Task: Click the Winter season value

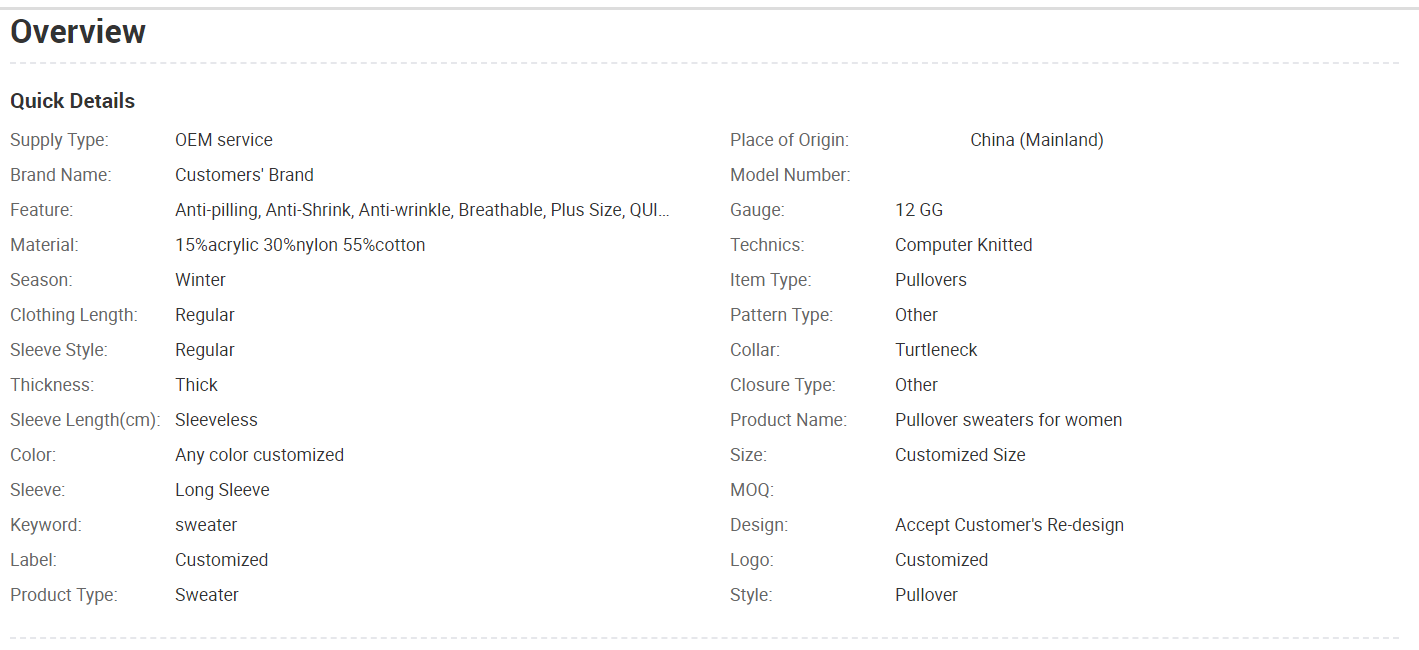Action: 200,280
